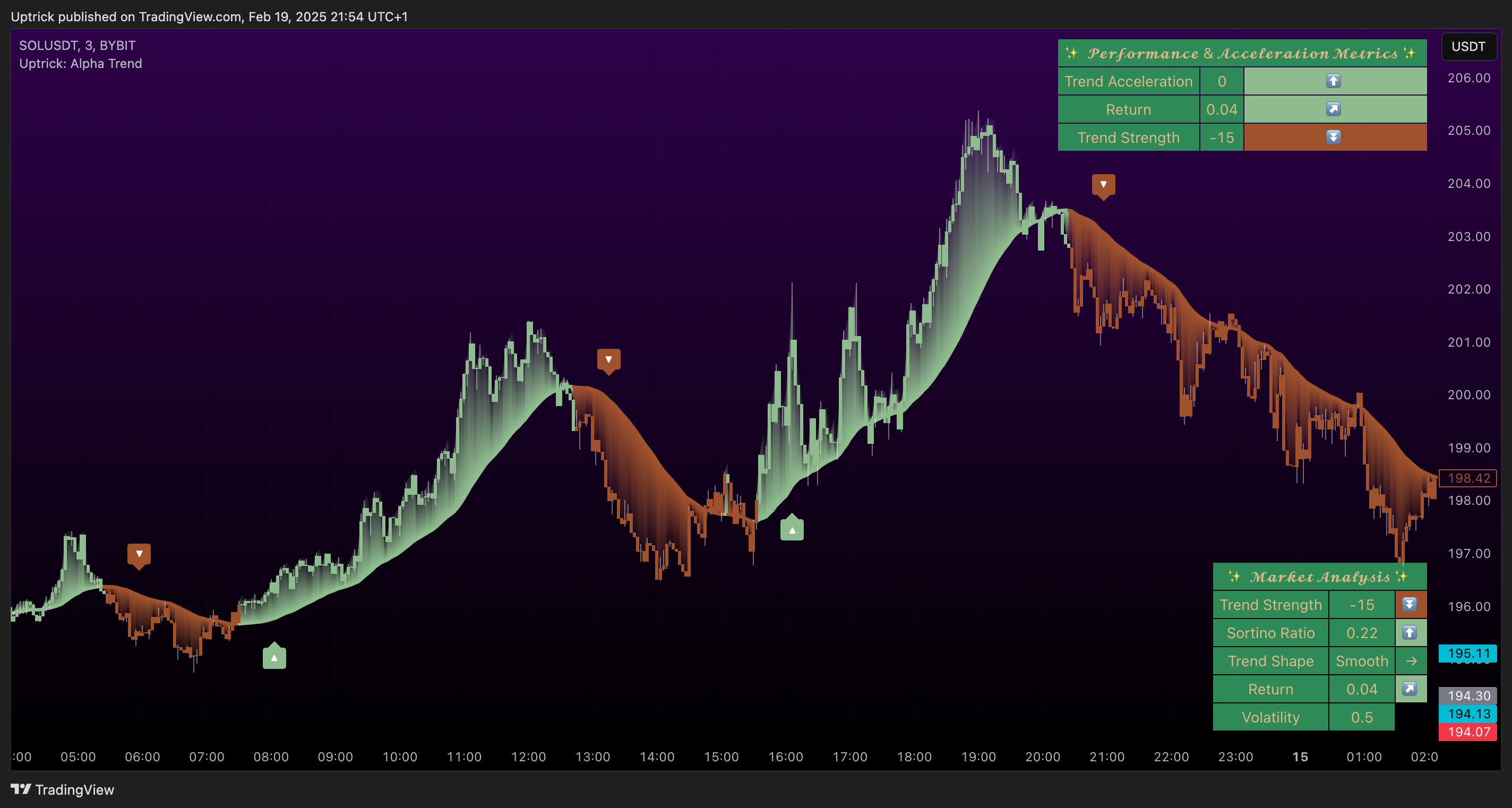Click the 204.00 price axis label
The image size is (1512, 808).
click(x=1468, y=184)
